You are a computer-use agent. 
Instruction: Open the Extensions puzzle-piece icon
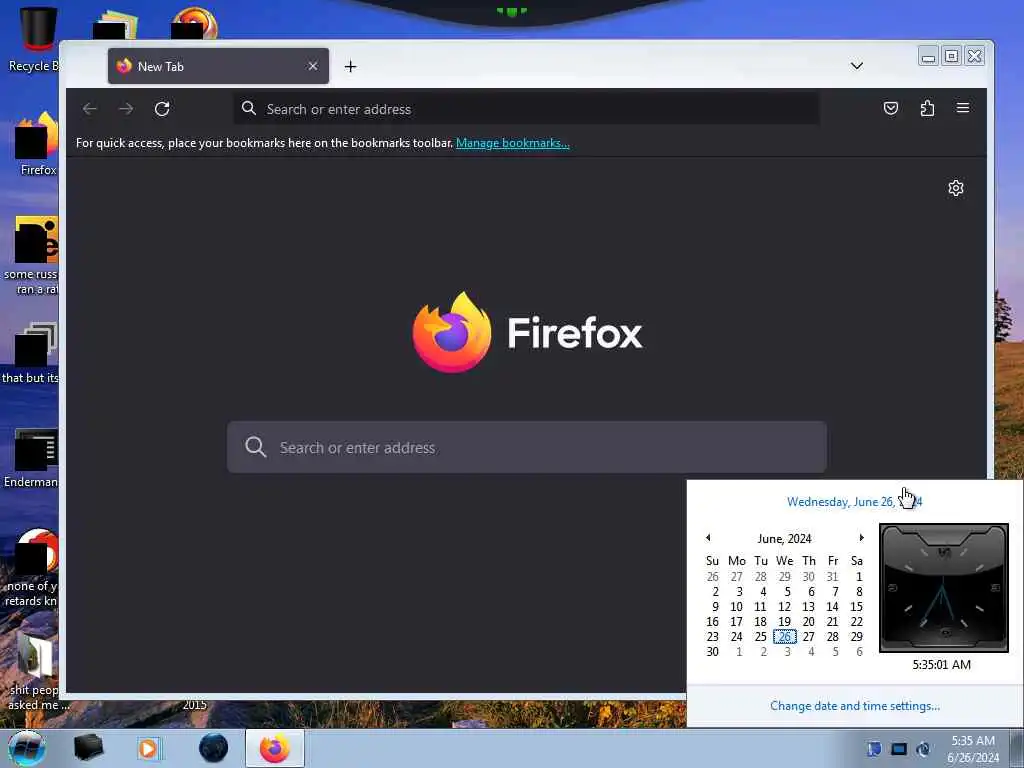click(927, 108)
